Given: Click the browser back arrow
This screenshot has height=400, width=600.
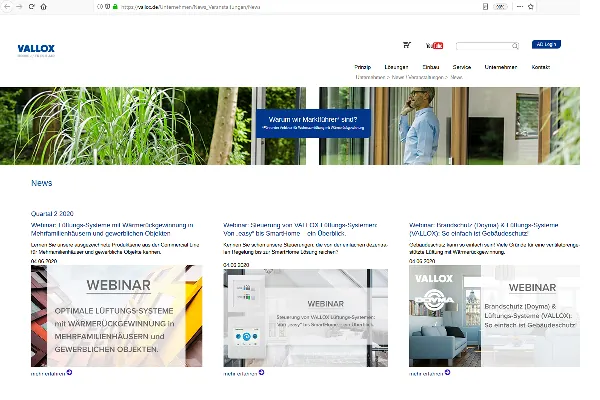Looking at the screenshot, I should coord(6,6).
